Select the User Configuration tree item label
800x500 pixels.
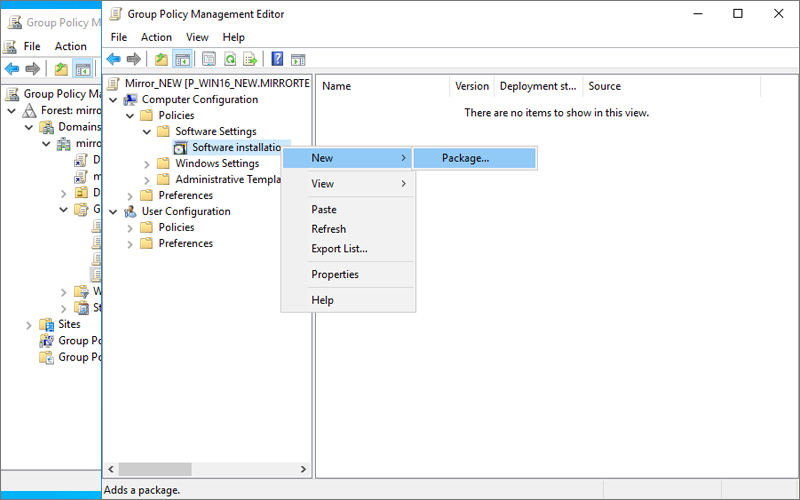click(x=186, y=211)
